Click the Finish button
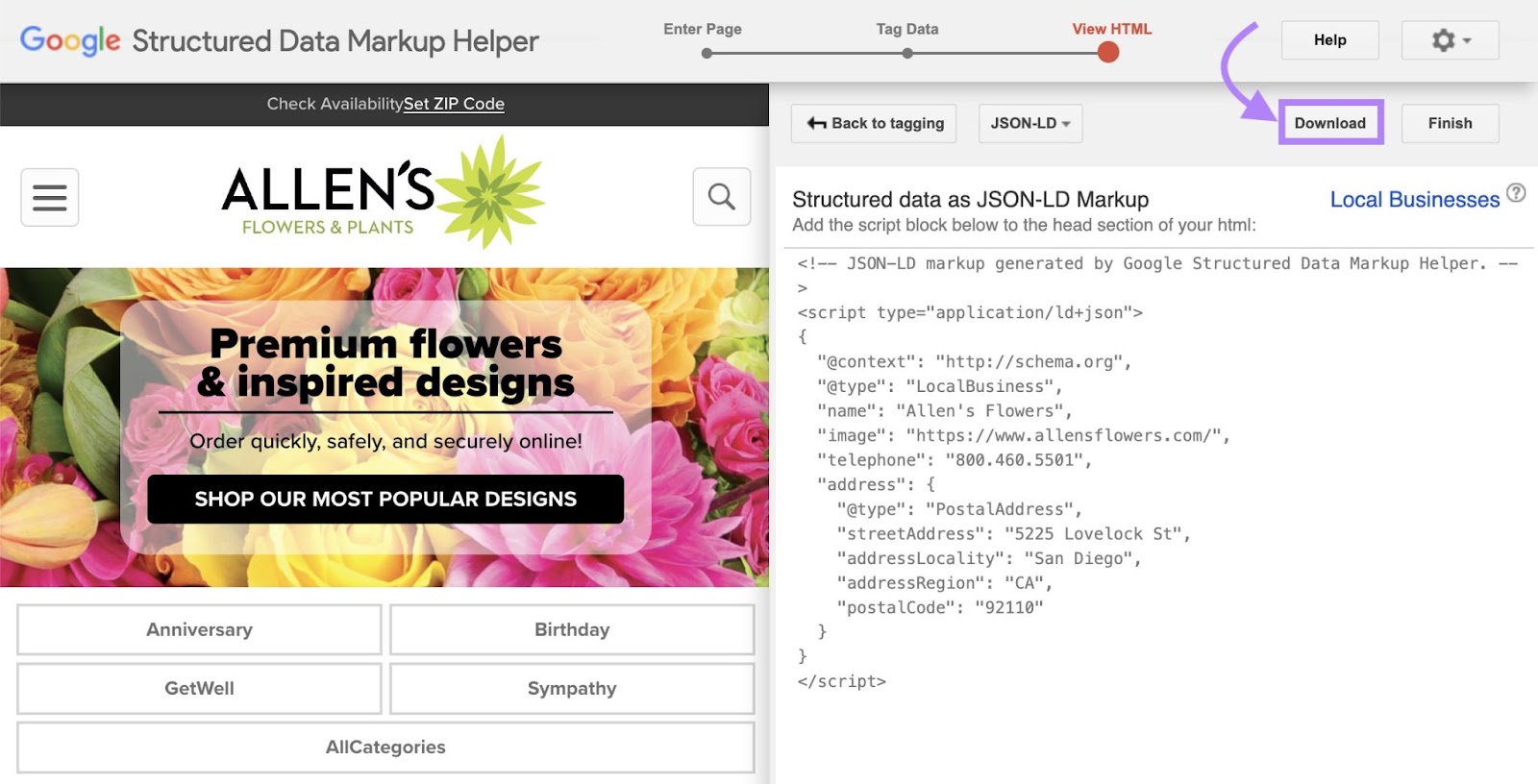The image size is (1538, 784). point(1451,123)
